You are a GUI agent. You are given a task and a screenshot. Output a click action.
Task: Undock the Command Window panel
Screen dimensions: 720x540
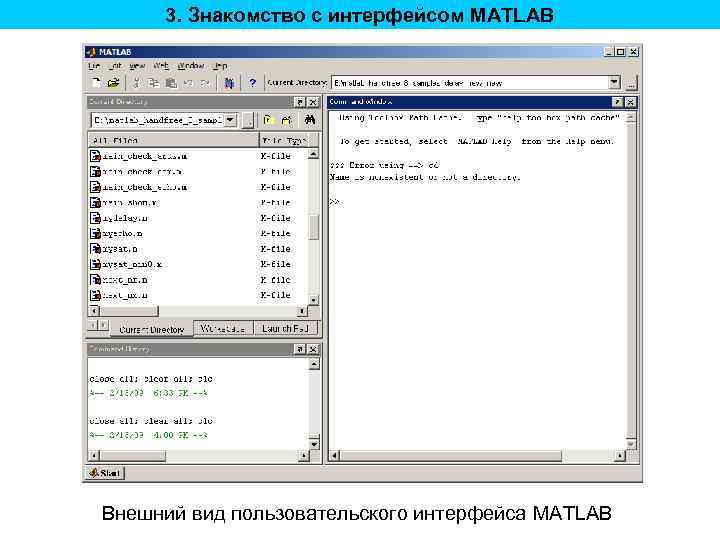click(618, 102)
